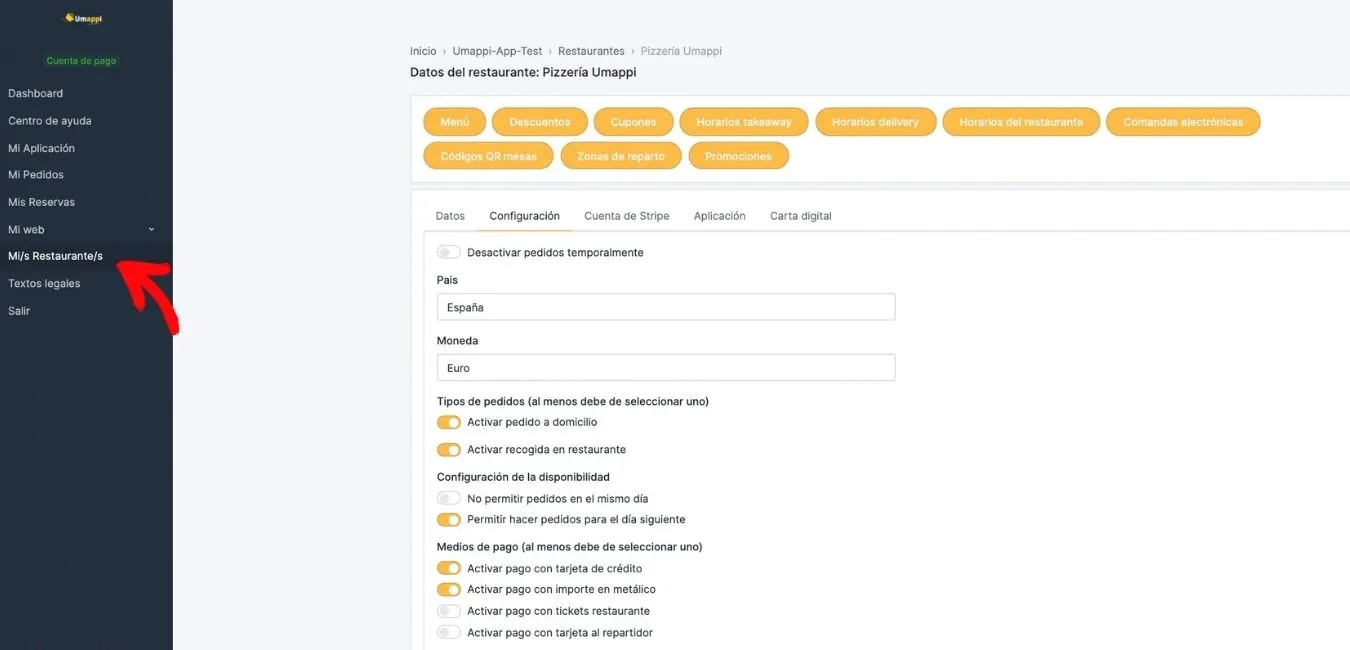Switch to the Cuenta de Stripe tab
1350x650 pixels.
(x=627, y=216)
